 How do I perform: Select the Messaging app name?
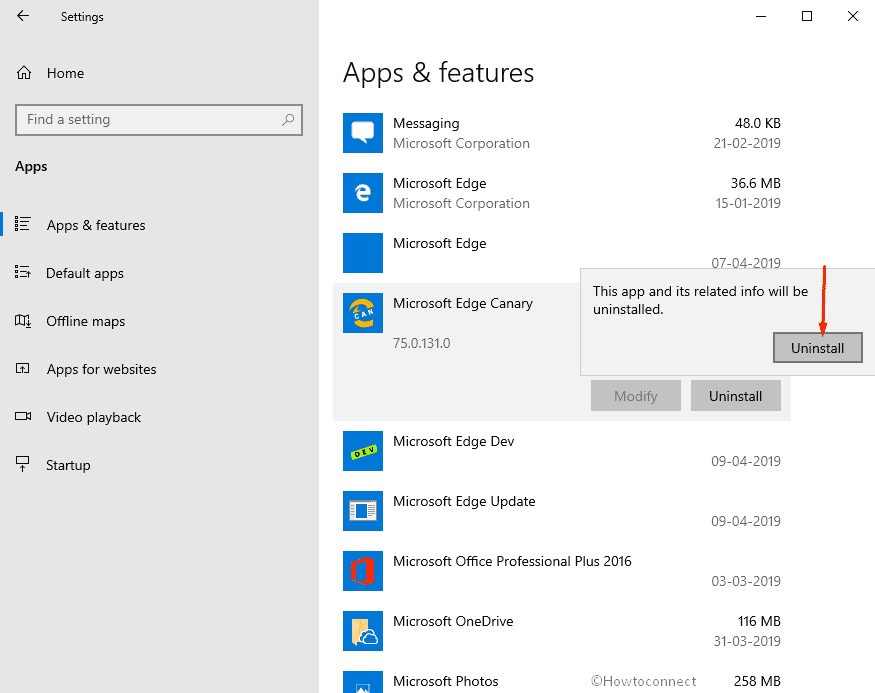point(426,123)
